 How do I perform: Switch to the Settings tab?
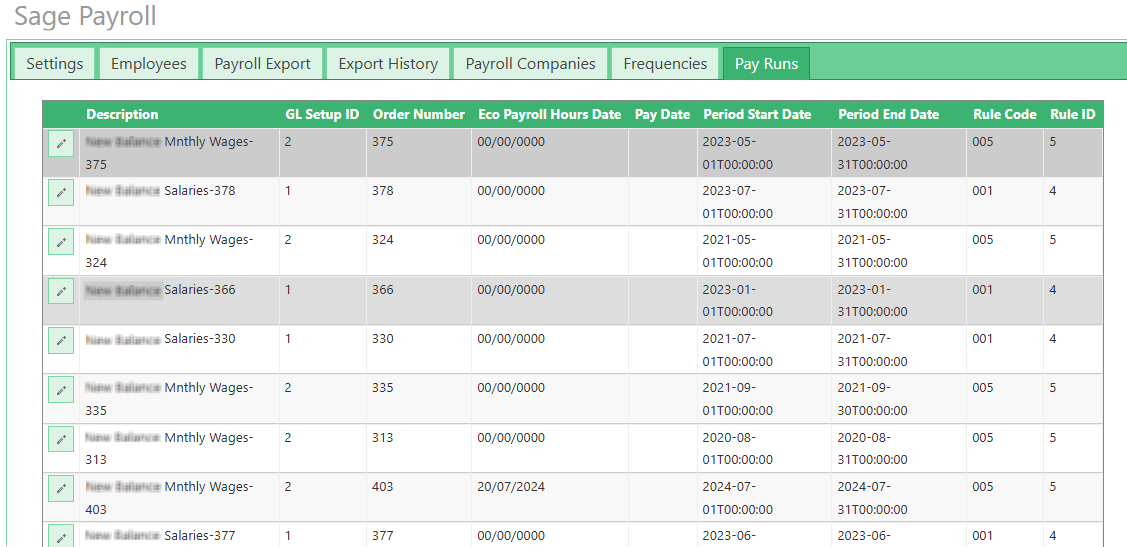55,63
